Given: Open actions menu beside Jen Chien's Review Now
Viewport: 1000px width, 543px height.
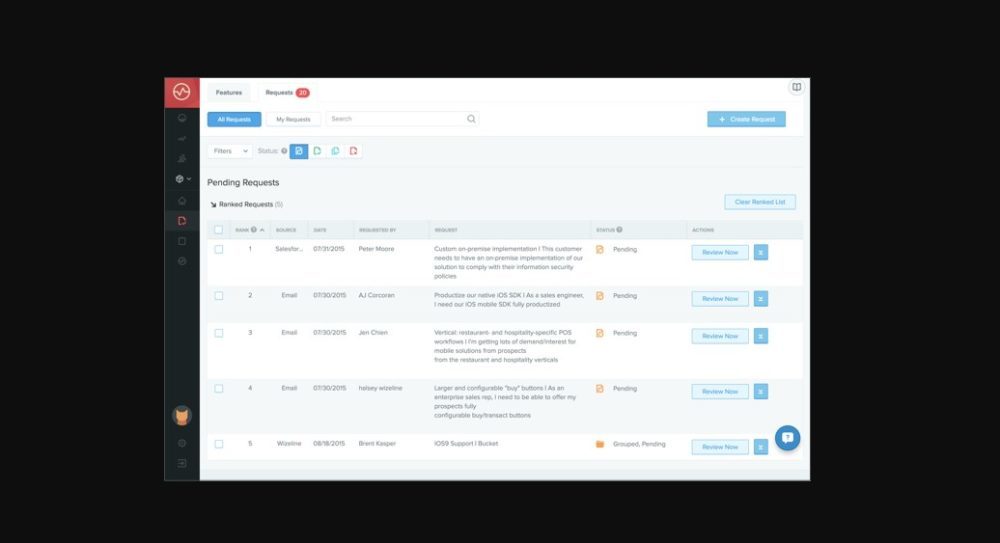Looking at the screenshot, I should 760,336.
